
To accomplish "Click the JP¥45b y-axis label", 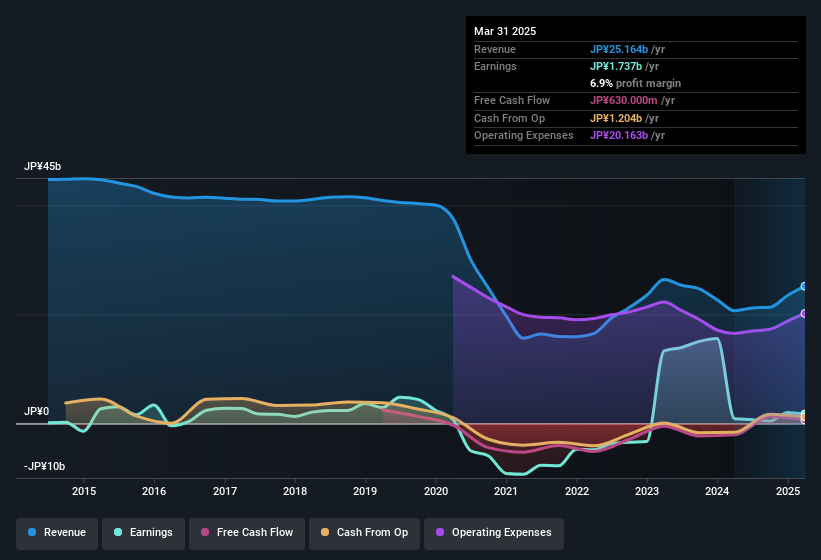I will pyautogui.click(x=42, y=166).
